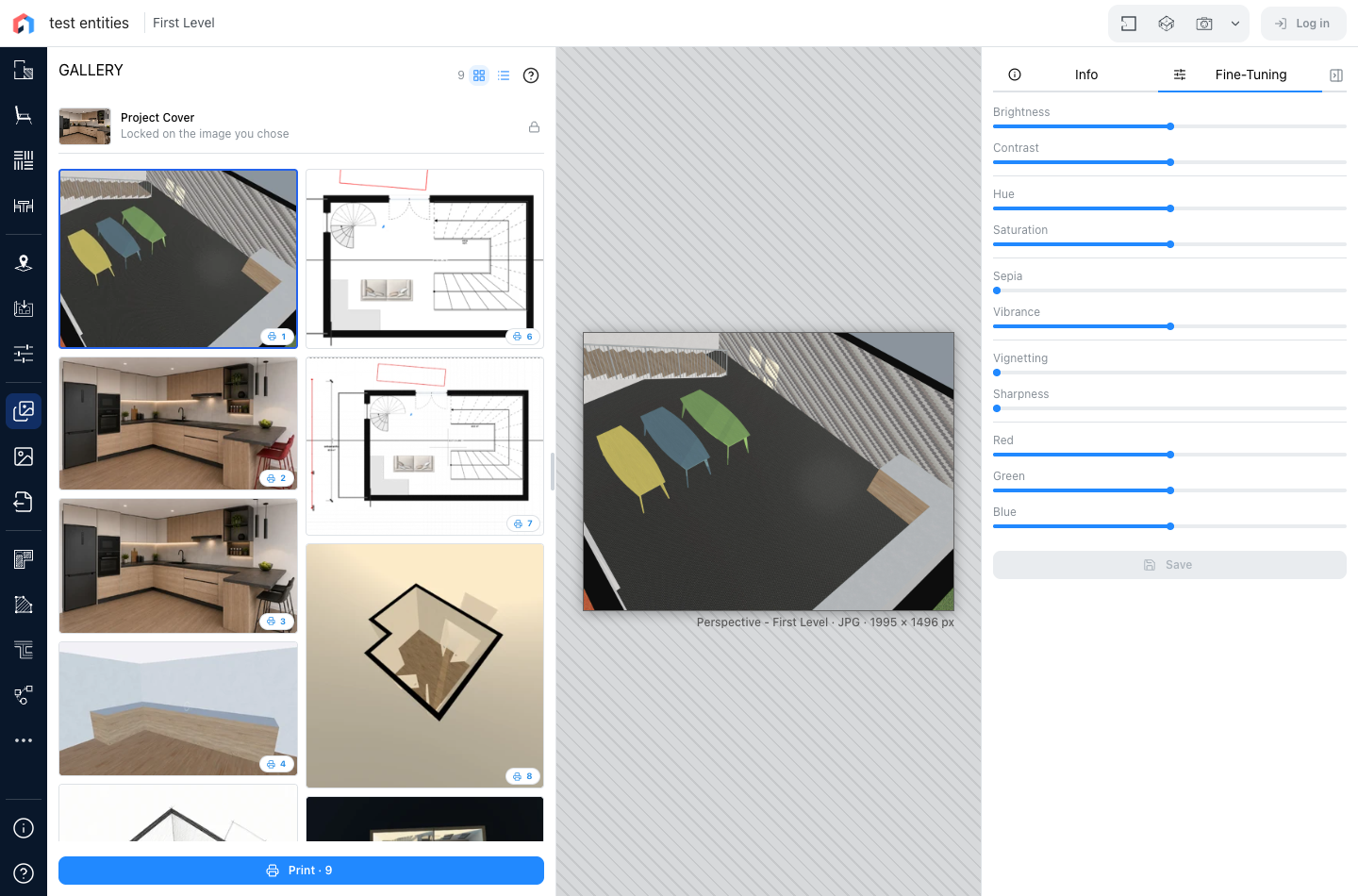Open the export icon in sidebar
The image size is (1358, 896).
(24, 502)
